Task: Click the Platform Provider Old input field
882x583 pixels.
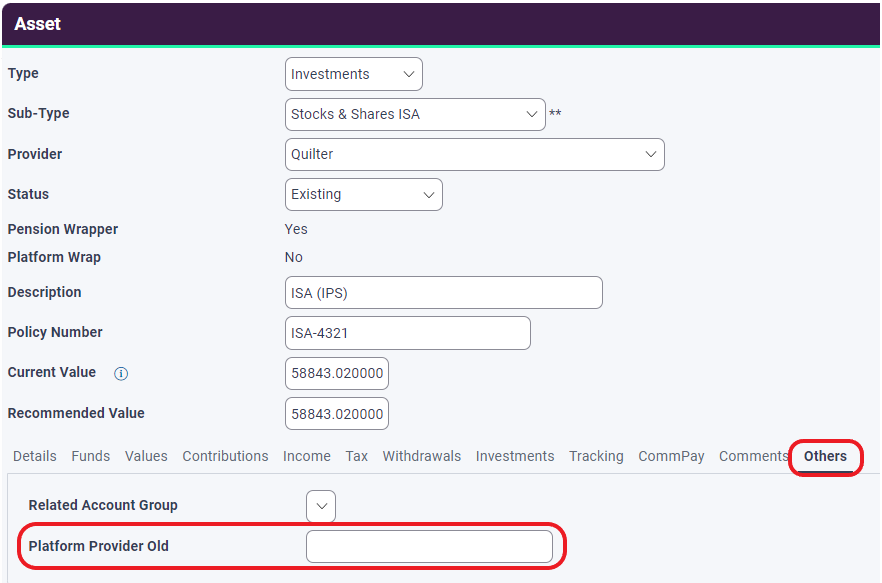Action: tap(430, 546)
